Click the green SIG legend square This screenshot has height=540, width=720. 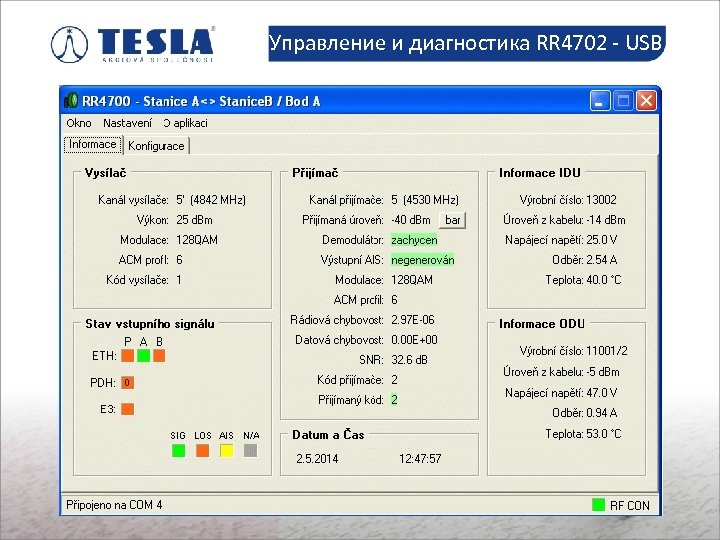coord(178,450)
